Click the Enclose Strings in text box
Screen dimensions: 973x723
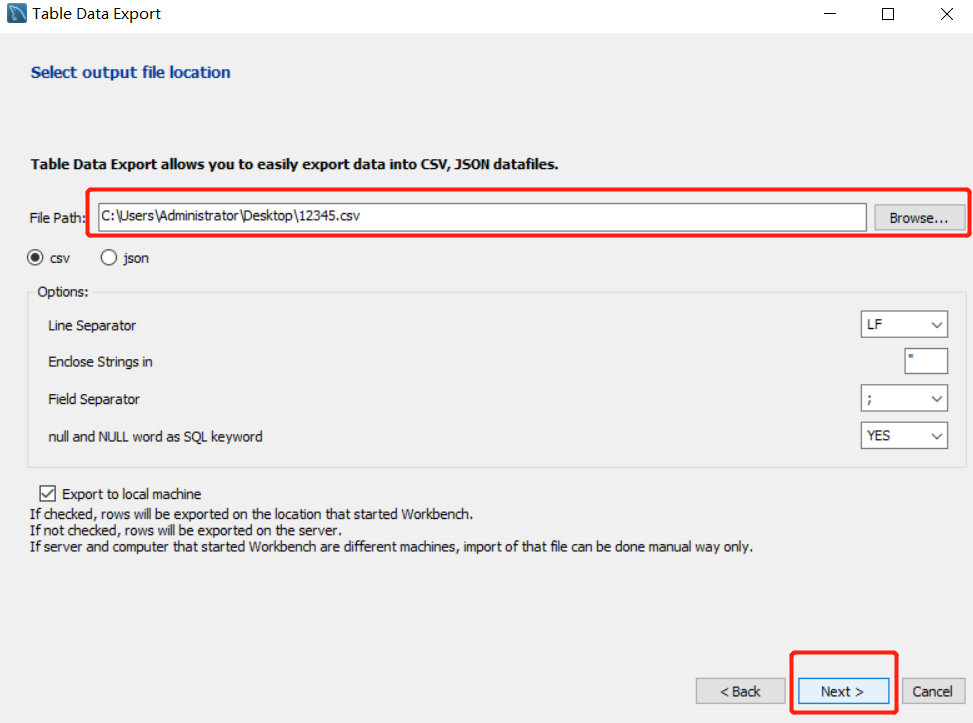click(x=926, y=361)
